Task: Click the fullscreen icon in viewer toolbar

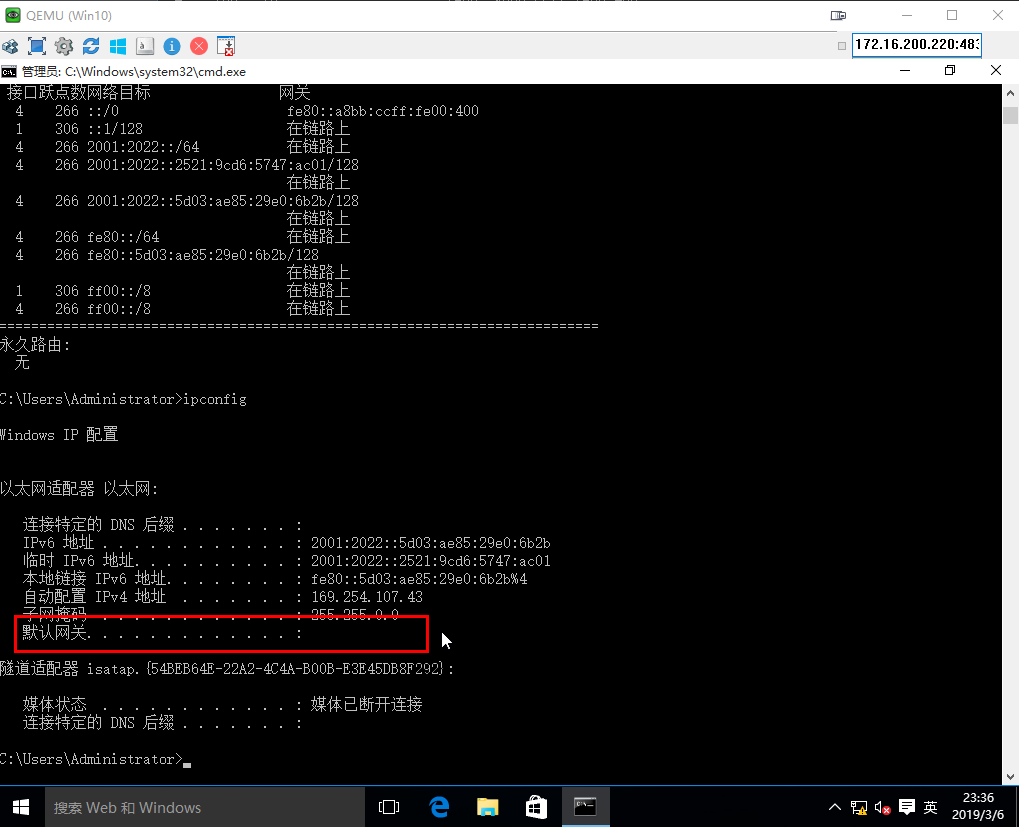Action: [37, 46]
